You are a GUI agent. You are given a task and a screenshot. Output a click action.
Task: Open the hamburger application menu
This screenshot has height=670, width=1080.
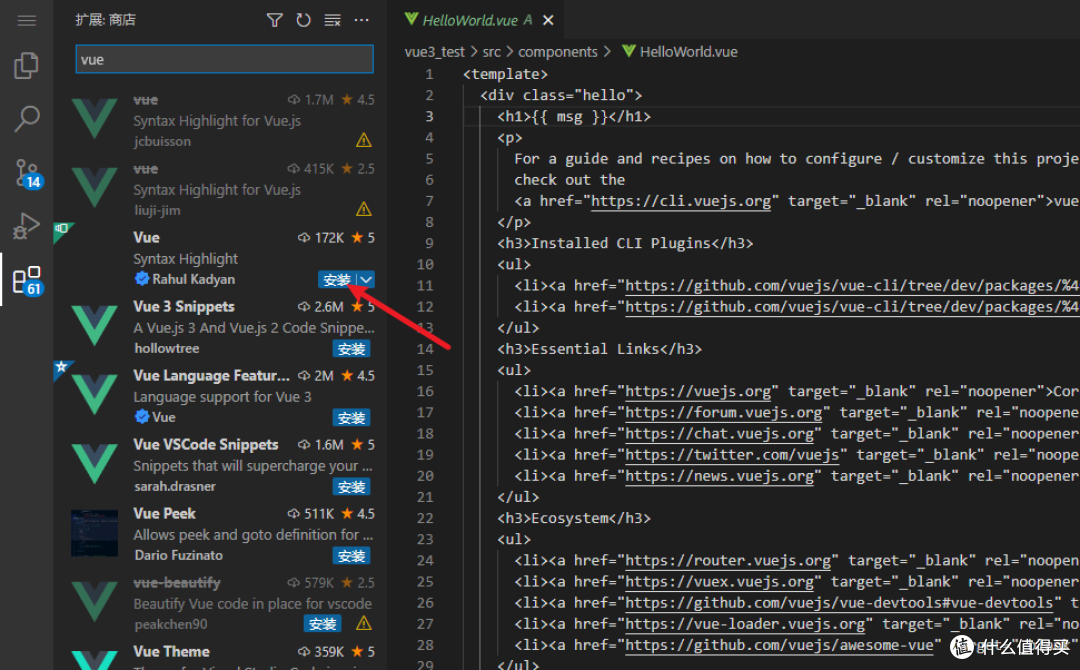pos(26,19)
